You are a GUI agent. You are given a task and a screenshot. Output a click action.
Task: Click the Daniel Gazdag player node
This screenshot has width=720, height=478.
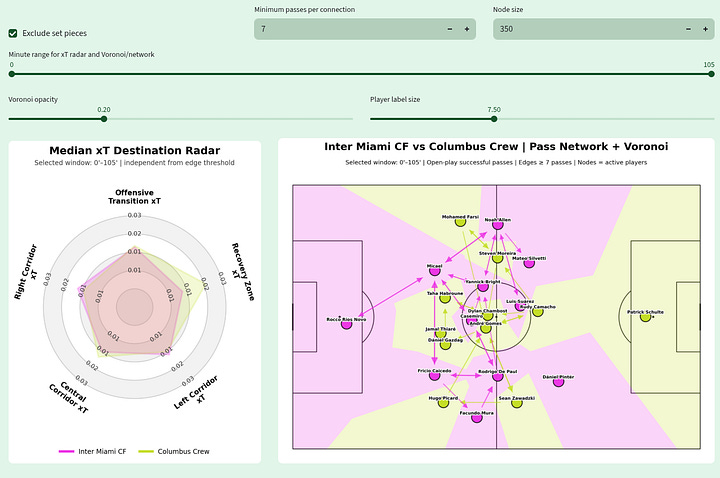[445, 345]
